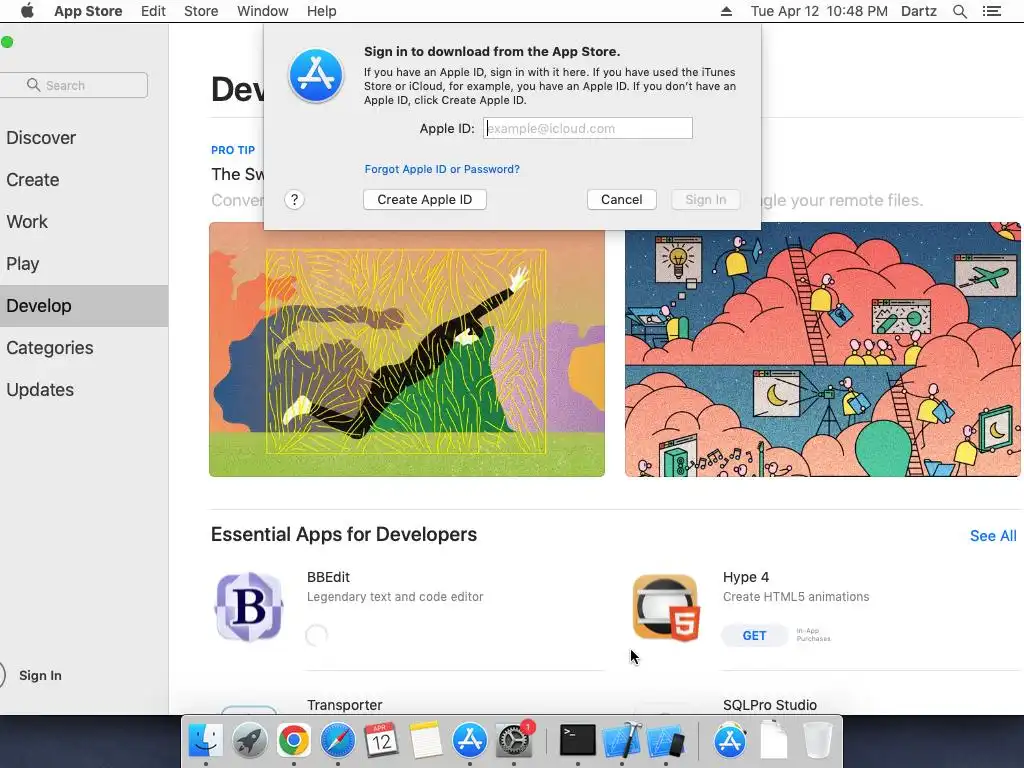The image size is (1024, 768).
Task: Open the Apple menu
Action: click(27, 11)
